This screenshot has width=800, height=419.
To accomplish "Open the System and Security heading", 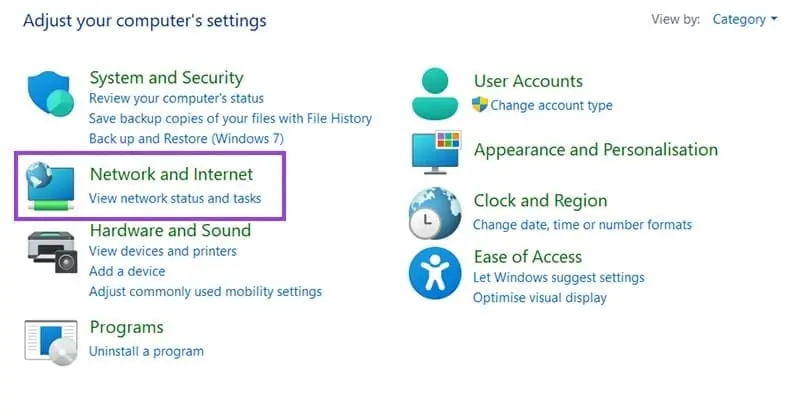I will click(166, 78).
